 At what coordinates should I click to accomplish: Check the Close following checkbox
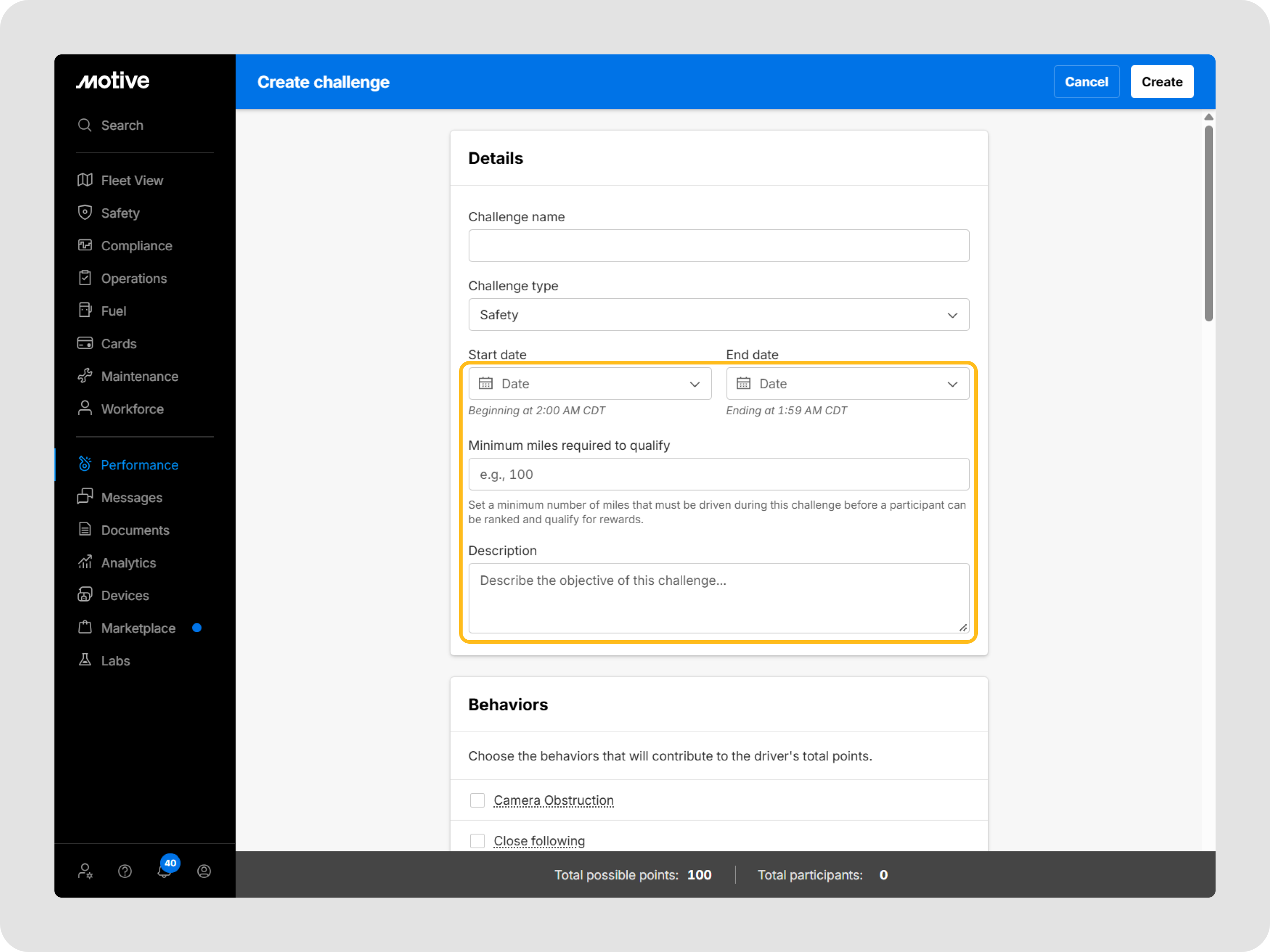click(x=478, y=840)
